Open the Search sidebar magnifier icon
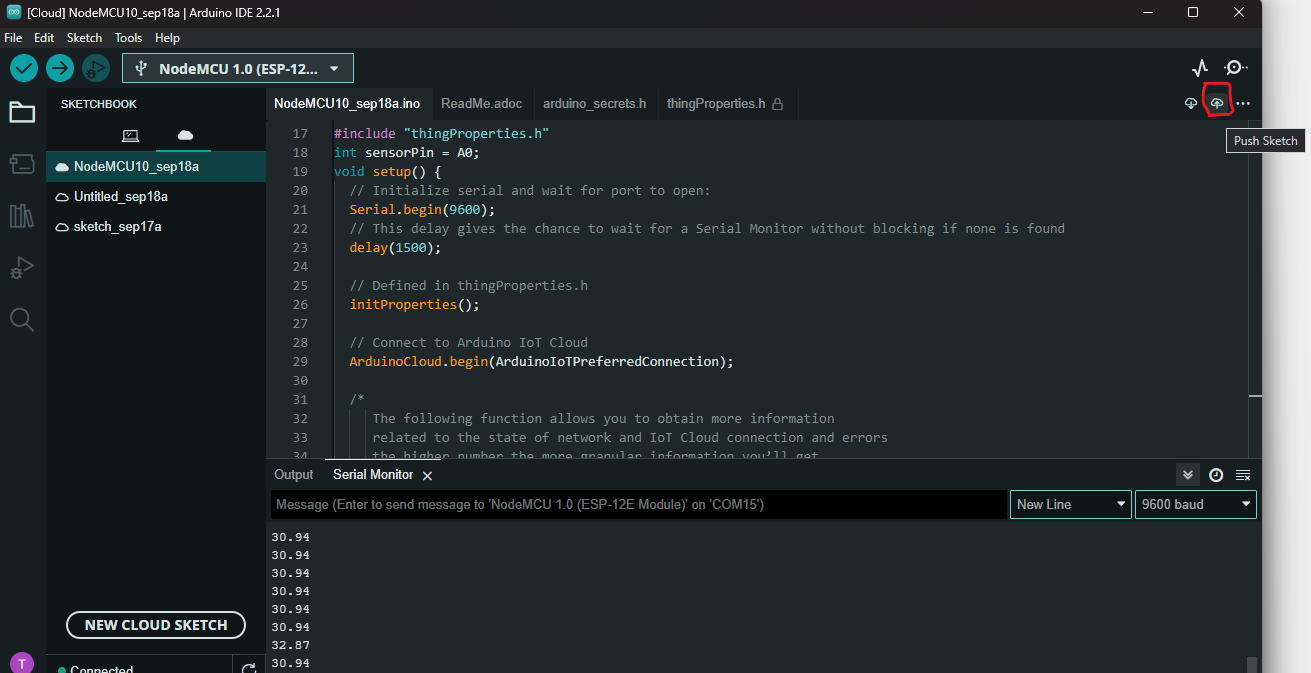Screen dimensions: 1311x673 click(22, 319)
